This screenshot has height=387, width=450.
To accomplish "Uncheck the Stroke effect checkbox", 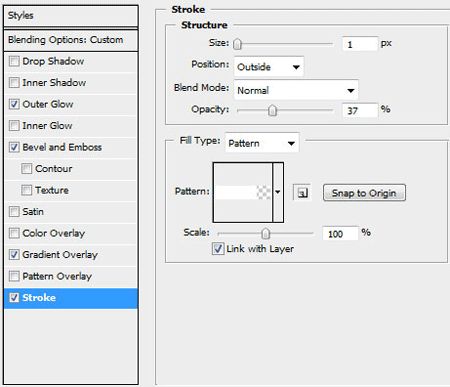I will coord(14,298).
